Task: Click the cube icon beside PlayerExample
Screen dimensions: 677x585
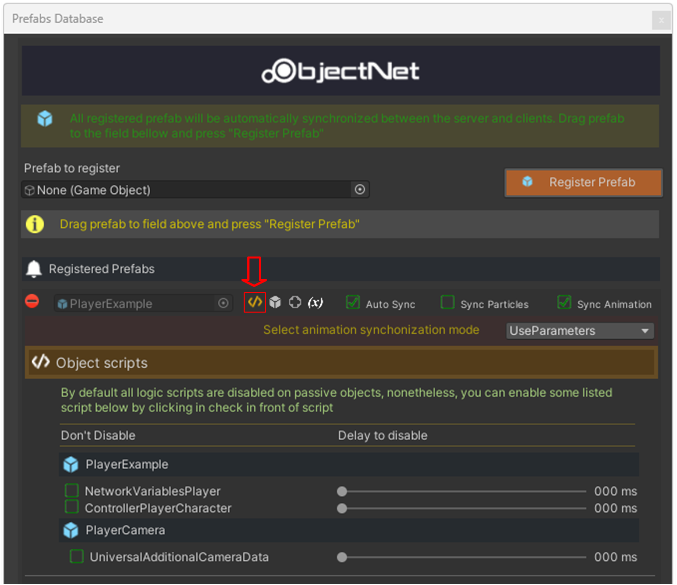Action: 275,302
